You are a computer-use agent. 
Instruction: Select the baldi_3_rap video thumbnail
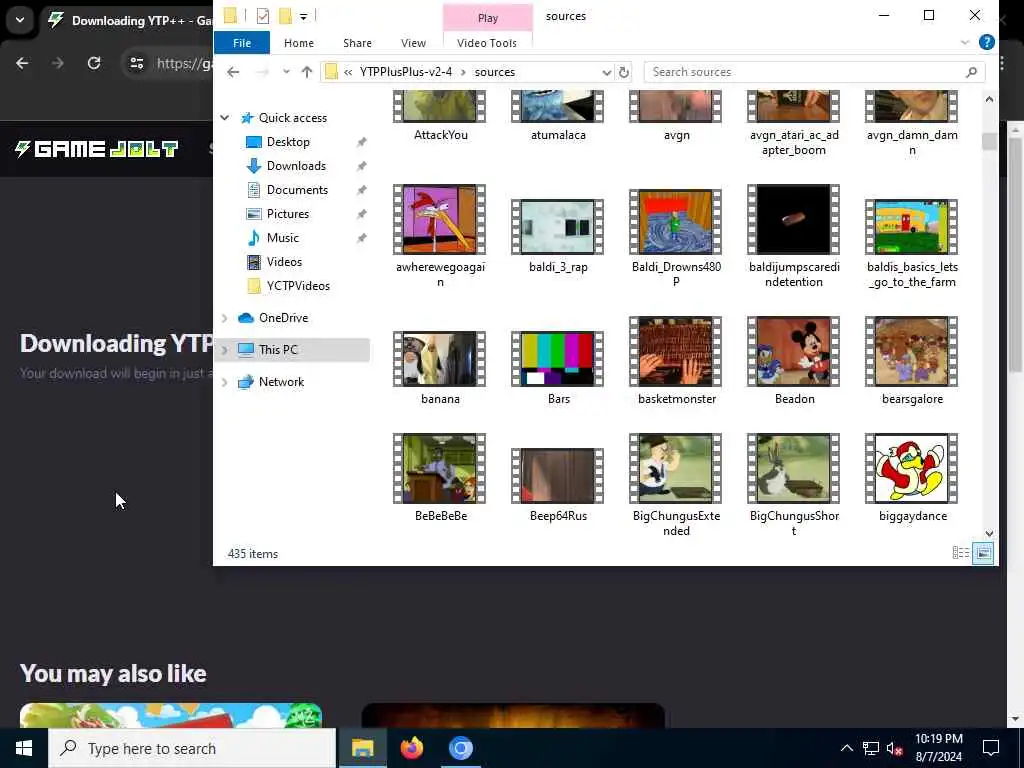point(557,227)
